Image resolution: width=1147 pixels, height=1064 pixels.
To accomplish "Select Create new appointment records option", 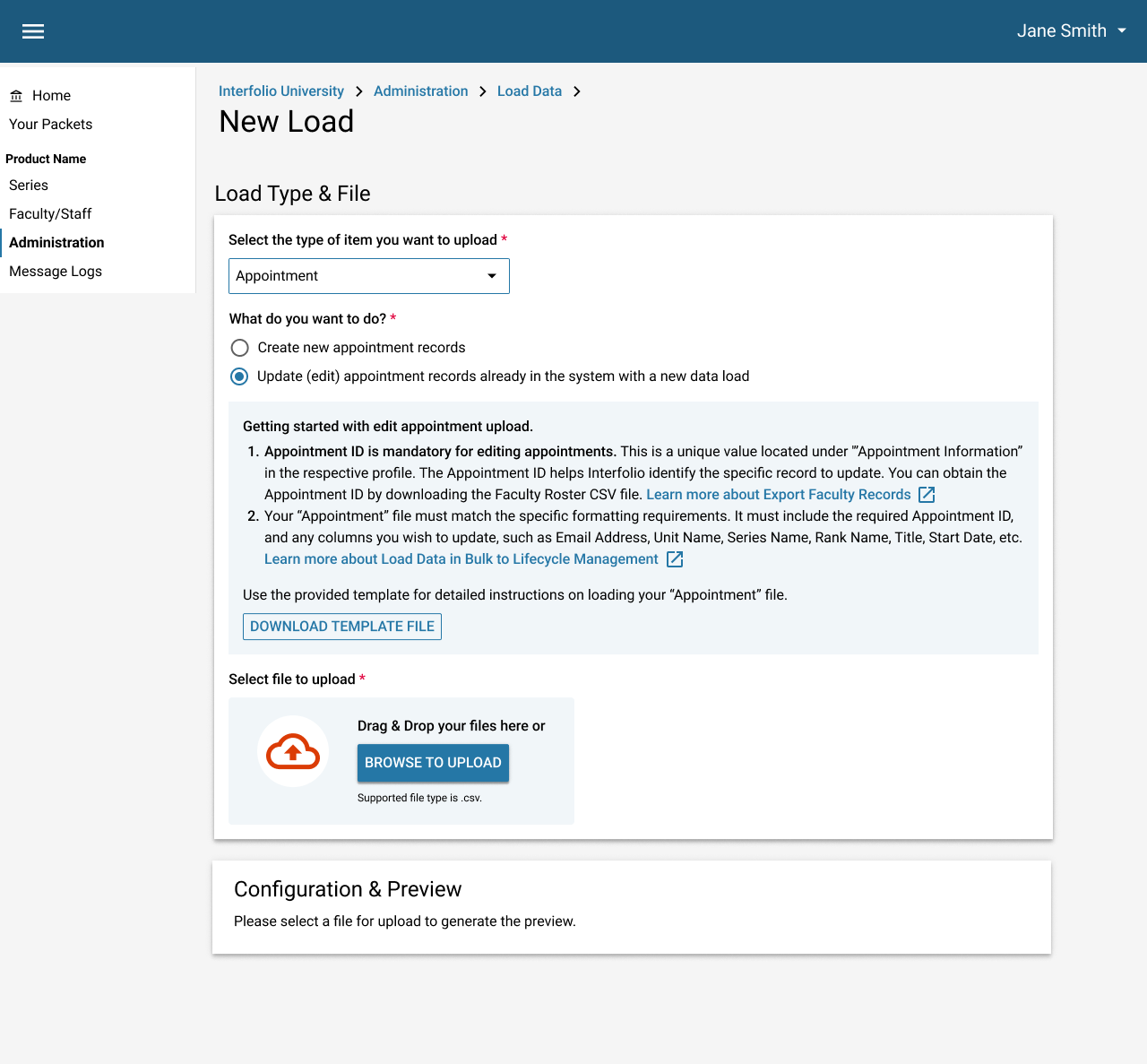I will pos(239,348).
